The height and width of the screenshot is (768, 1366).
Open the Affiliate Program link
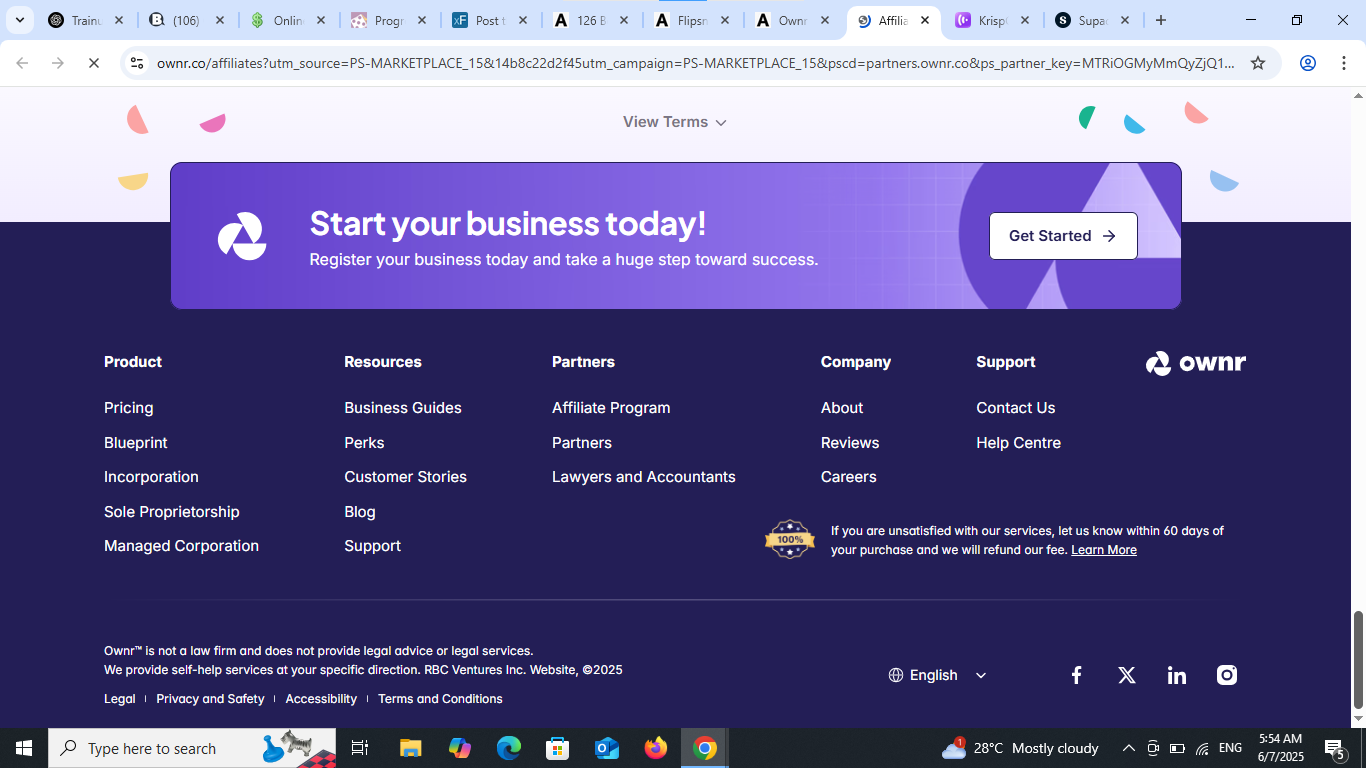[x=611, y=408]
